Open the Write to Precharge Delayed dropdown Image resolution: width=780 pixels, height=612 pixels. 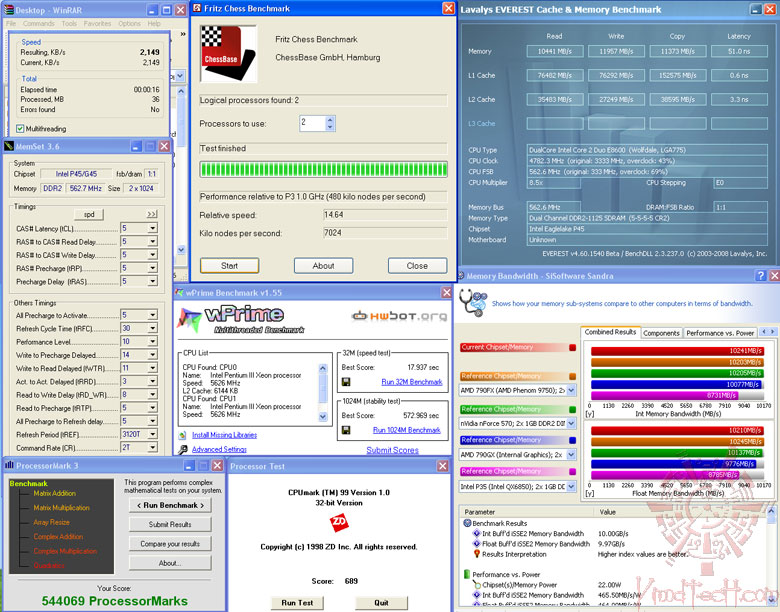[152, 355]
